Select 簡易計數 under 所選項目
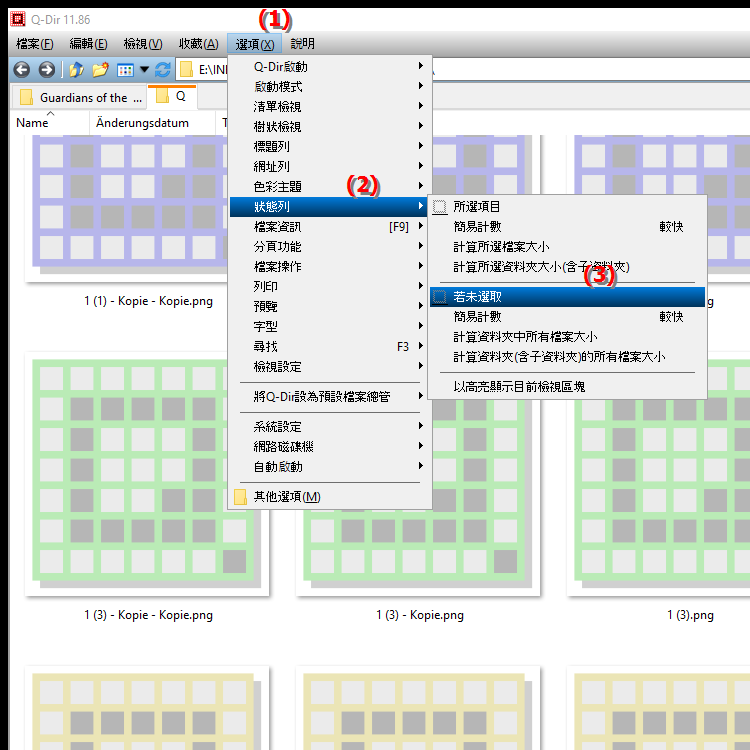Viewport: 750px width, 750px height. [567, 227]
